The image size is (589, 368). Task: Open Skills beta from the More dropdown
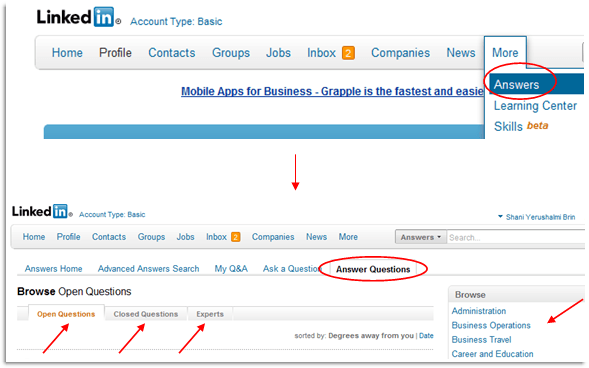tap(521, 126)
